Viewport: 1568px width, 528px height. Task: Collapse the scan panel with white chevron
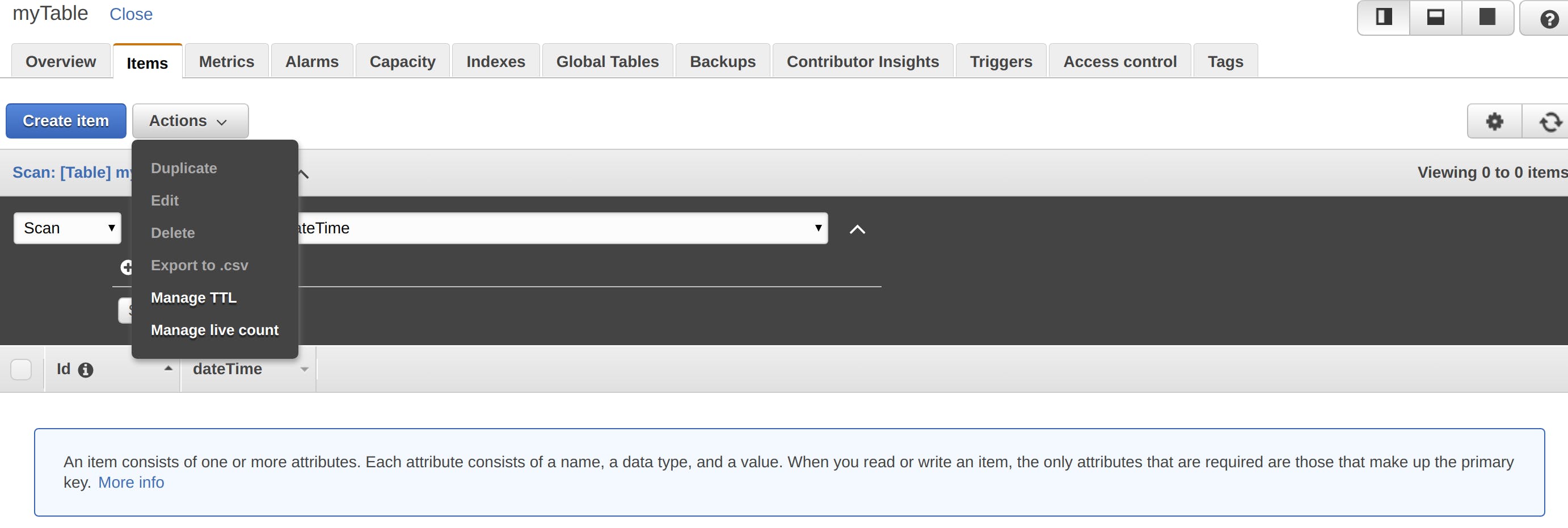[857, 229]
